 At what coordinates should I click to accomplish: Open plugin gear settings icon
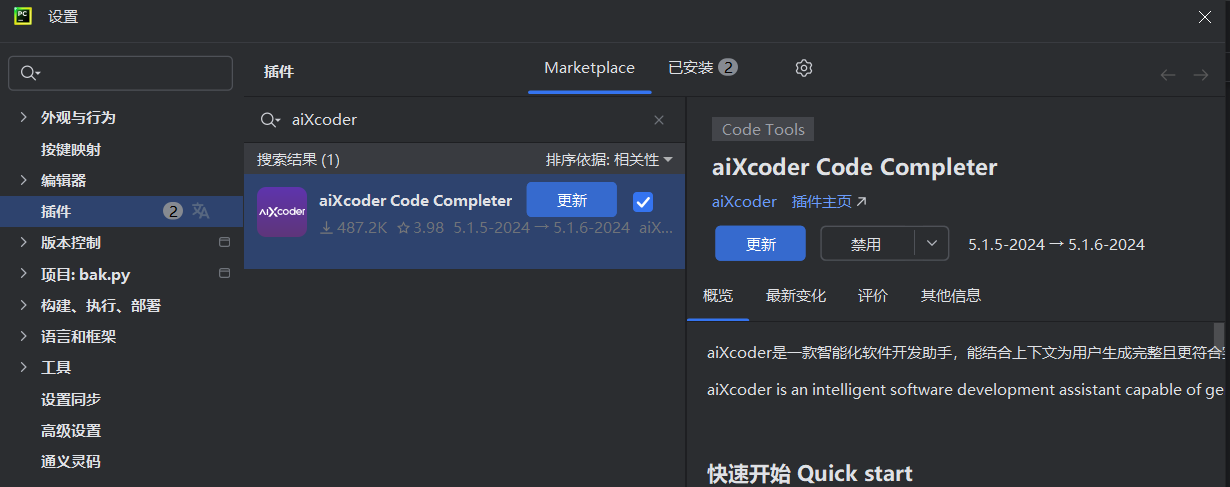click(804, 68)
